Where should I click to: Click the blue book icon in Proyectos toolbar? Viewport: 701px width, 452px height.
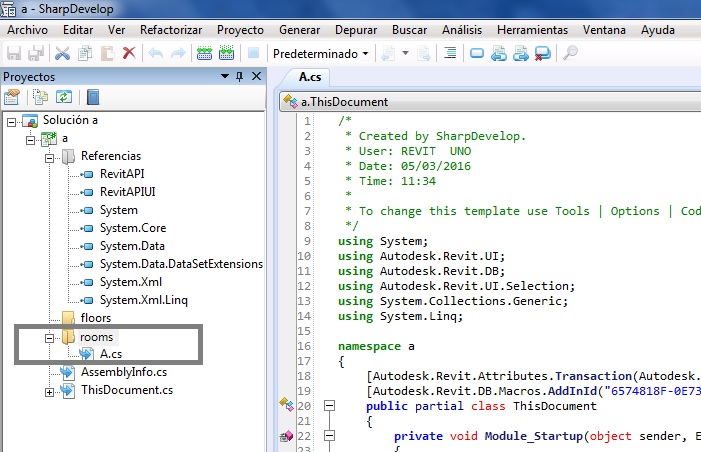(x=92, y=97)
